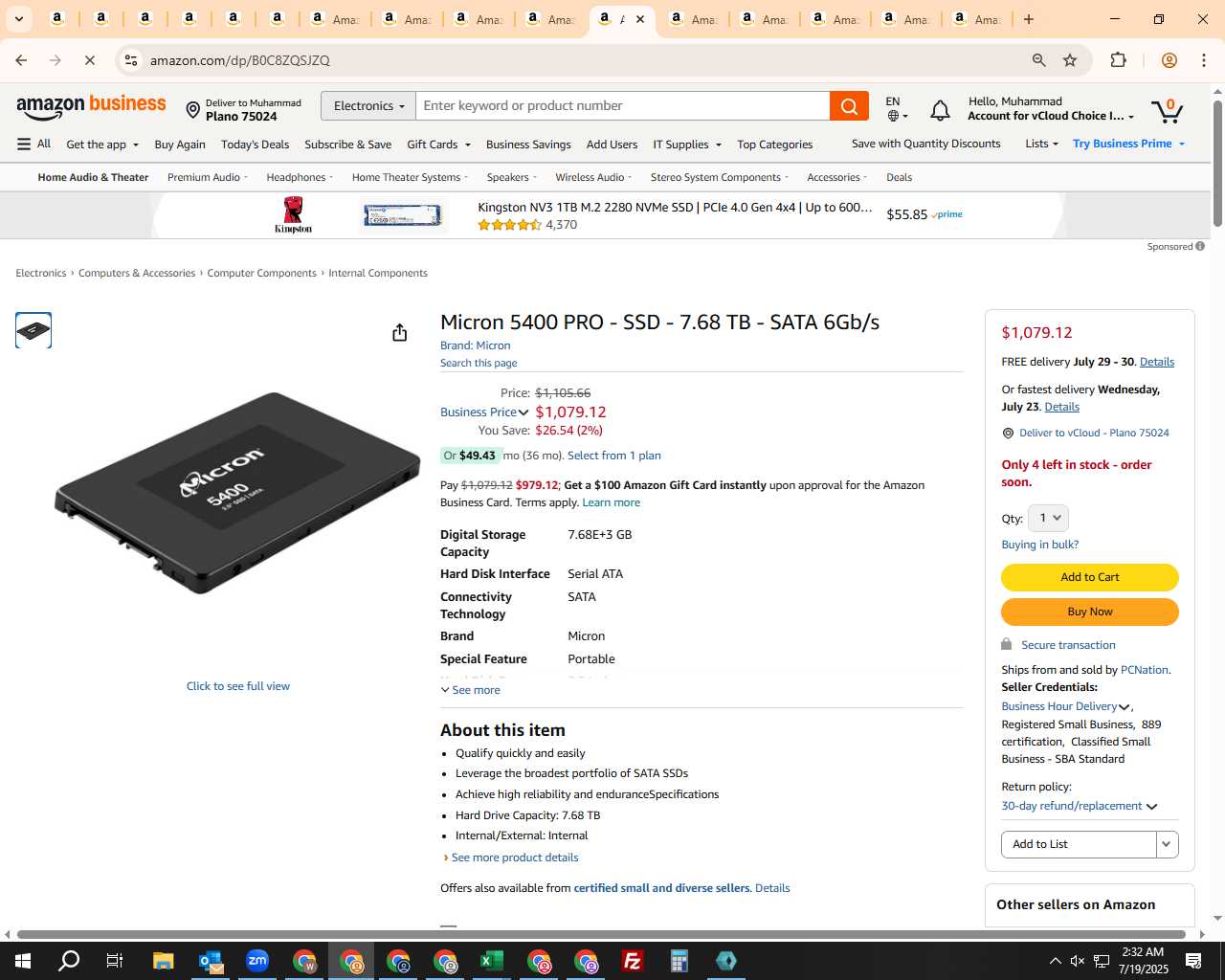Screen dimensions: 1225x980
Task: Click Learn more about Business Card offer
Action: pos(612,502)
